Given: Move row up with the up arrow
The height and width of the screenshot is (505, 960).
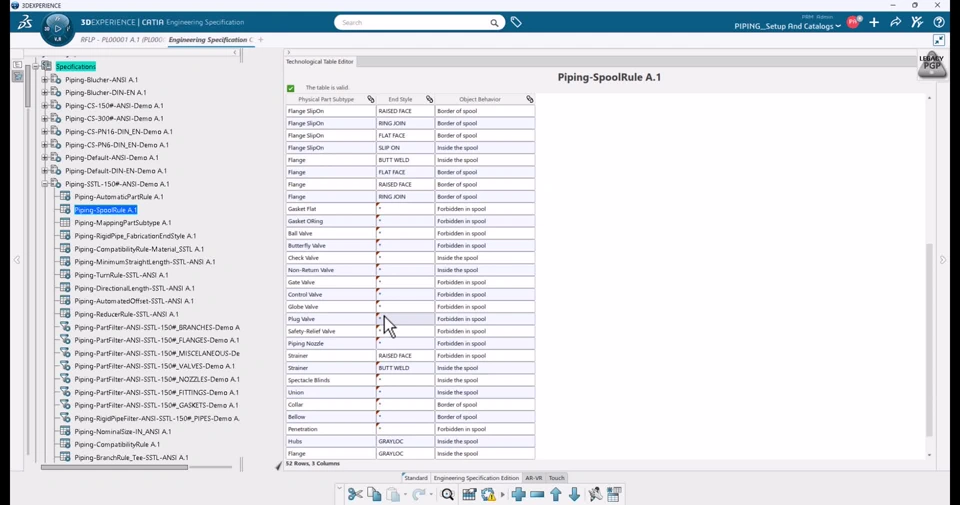Looking at the screenshot, I should point(555,495).
